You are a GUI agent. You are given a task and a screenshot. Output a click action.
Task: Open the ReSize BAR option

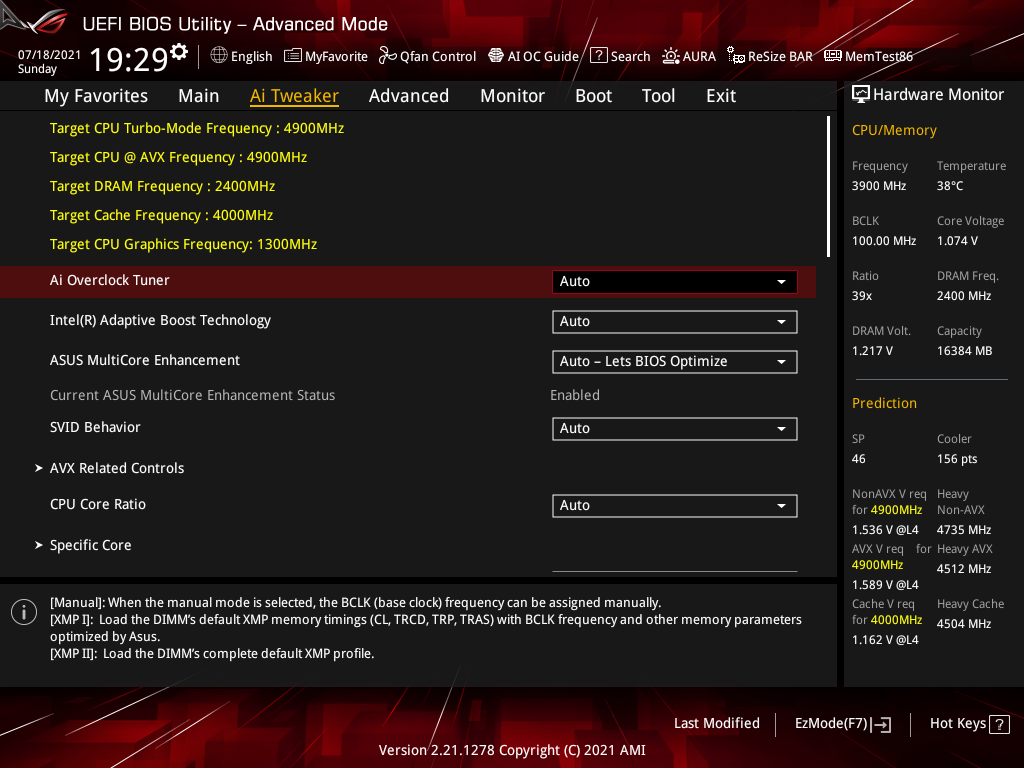point(770,56)
